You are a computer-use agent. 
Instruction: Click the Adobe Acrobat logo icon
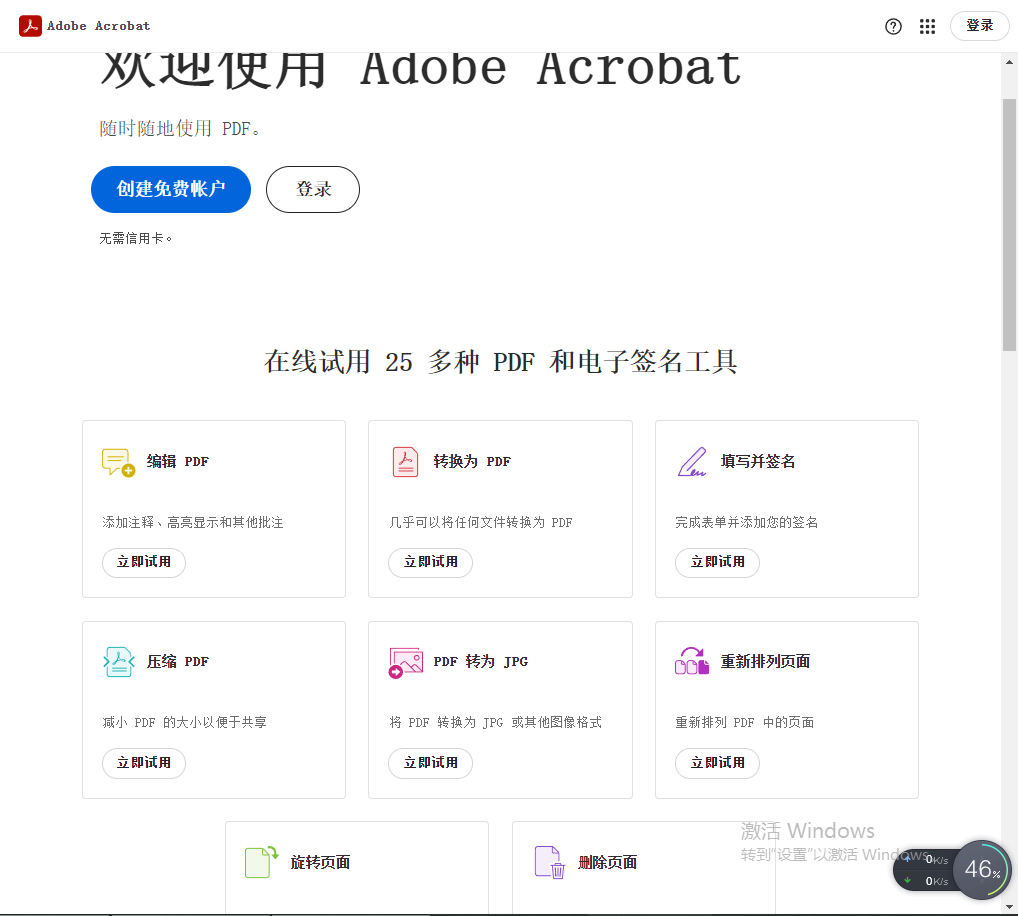(x=30, y=26)
